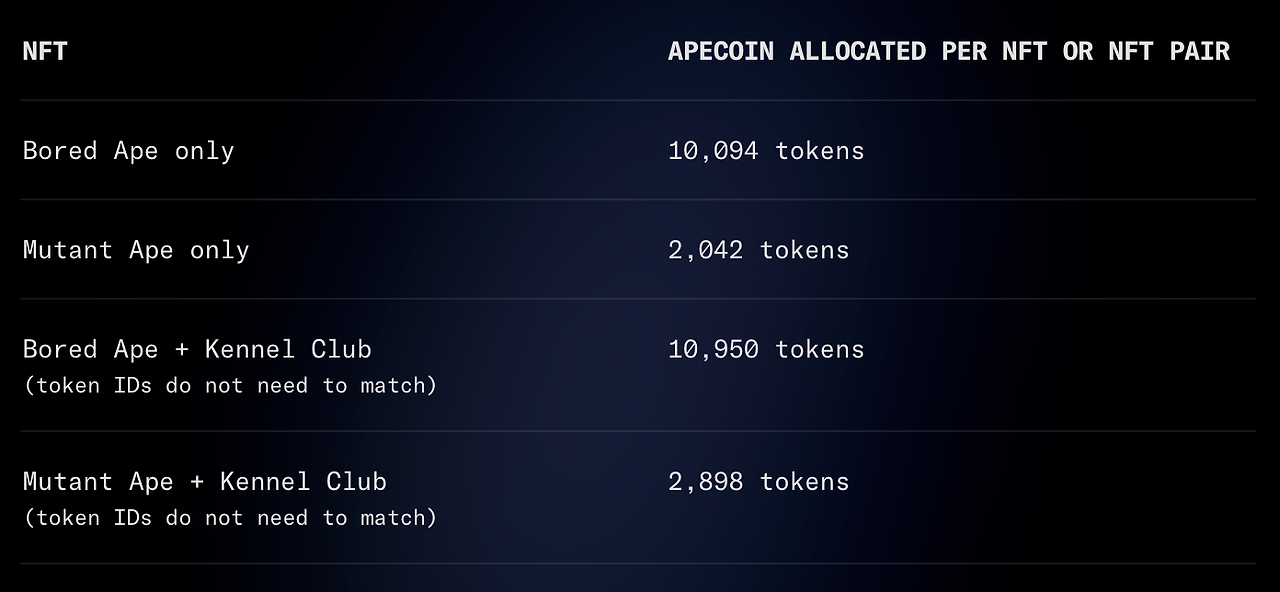Click the word PAIR in the header

pos(1199,51)
